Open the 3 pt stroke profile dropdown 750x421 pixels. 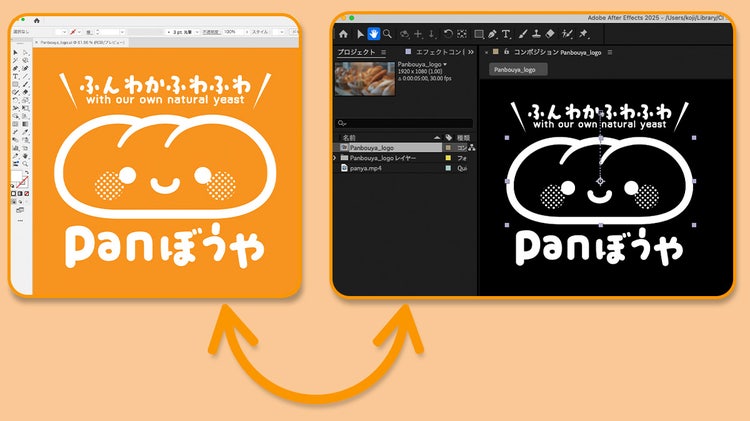coord(197,32)
